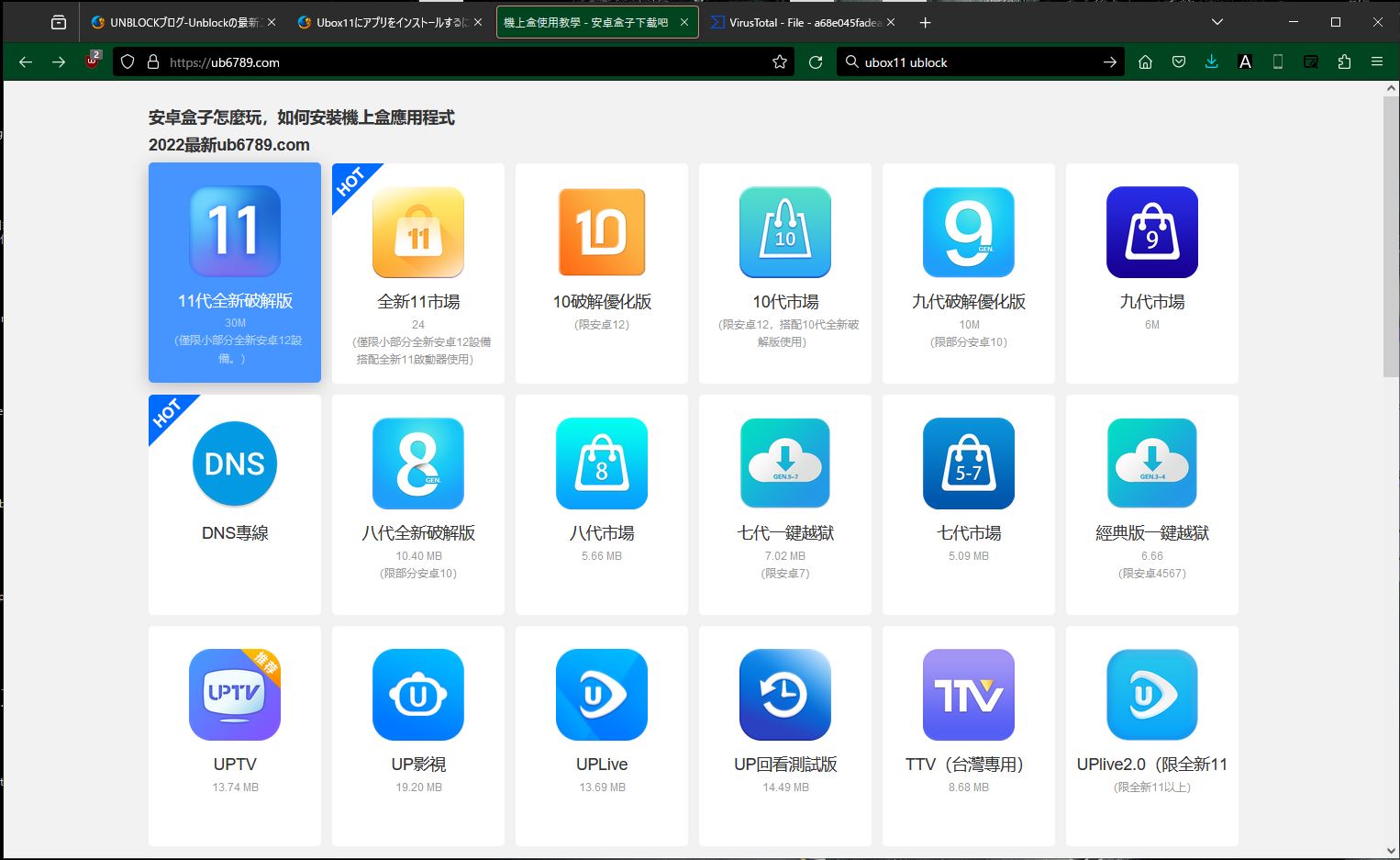Select the UPLive app icon
The height and width of the screenshot is (860, 1400).
pos(602,695)
